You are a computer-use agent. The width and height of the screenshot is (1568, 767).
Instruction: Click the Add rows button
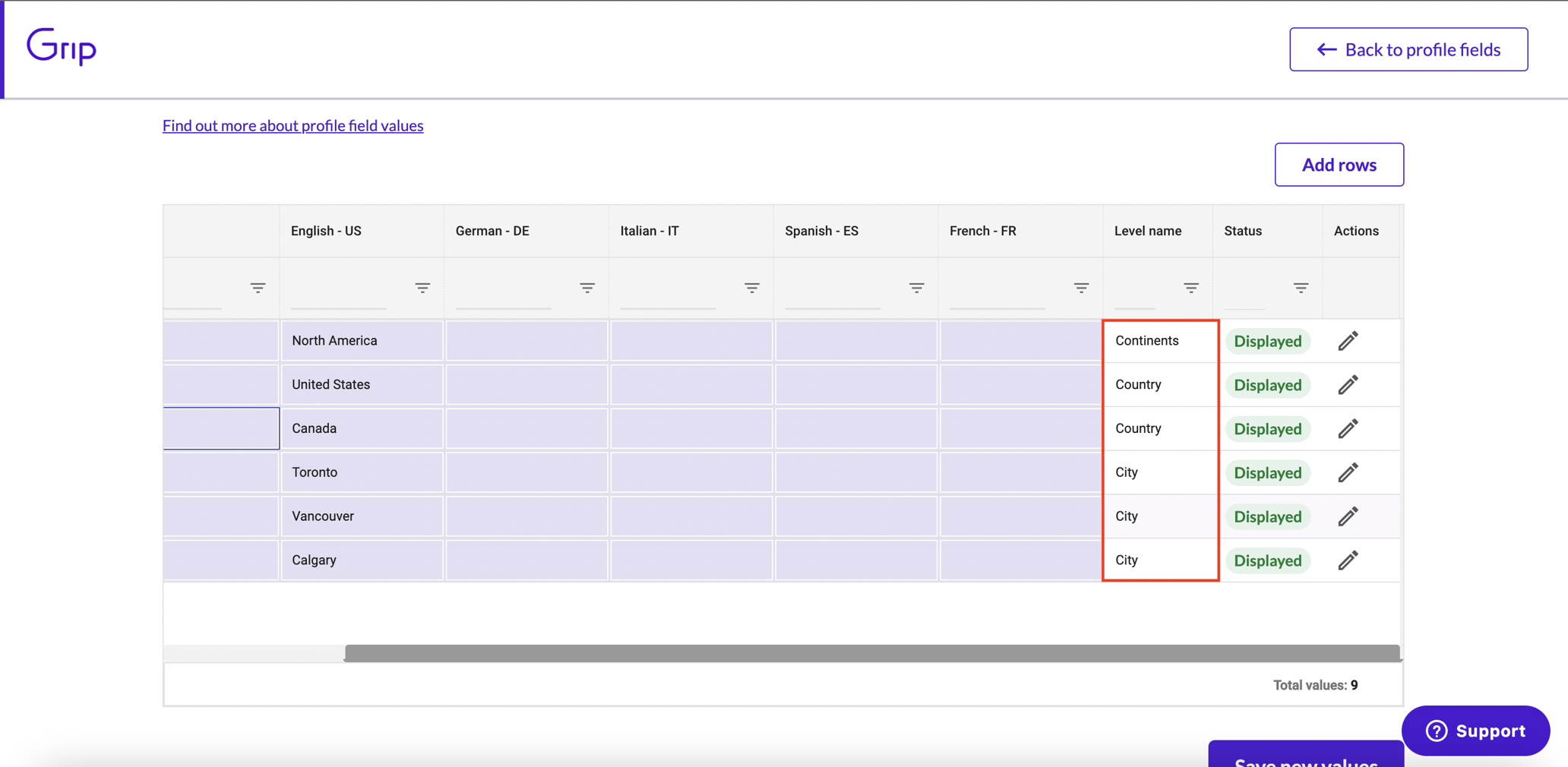pyautogui.click(x=1339, y=165)
